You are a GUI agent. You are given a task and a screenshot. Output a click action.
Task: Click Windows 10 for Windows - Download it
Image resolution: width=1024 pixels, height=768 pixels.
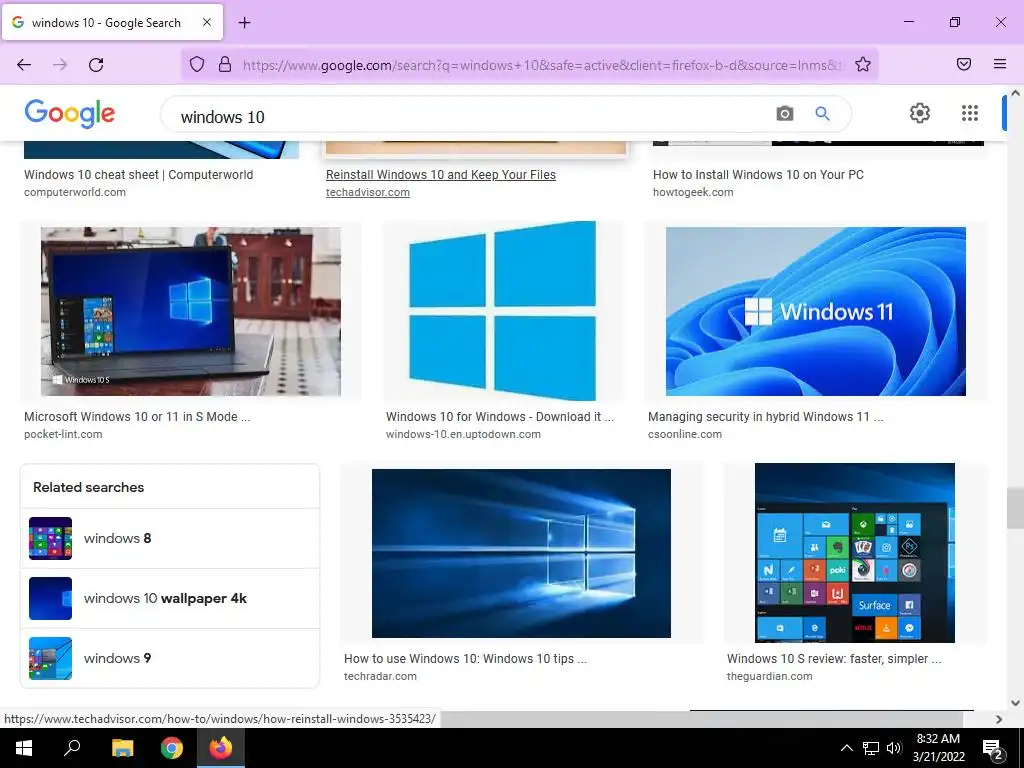[x=500, y=417]
